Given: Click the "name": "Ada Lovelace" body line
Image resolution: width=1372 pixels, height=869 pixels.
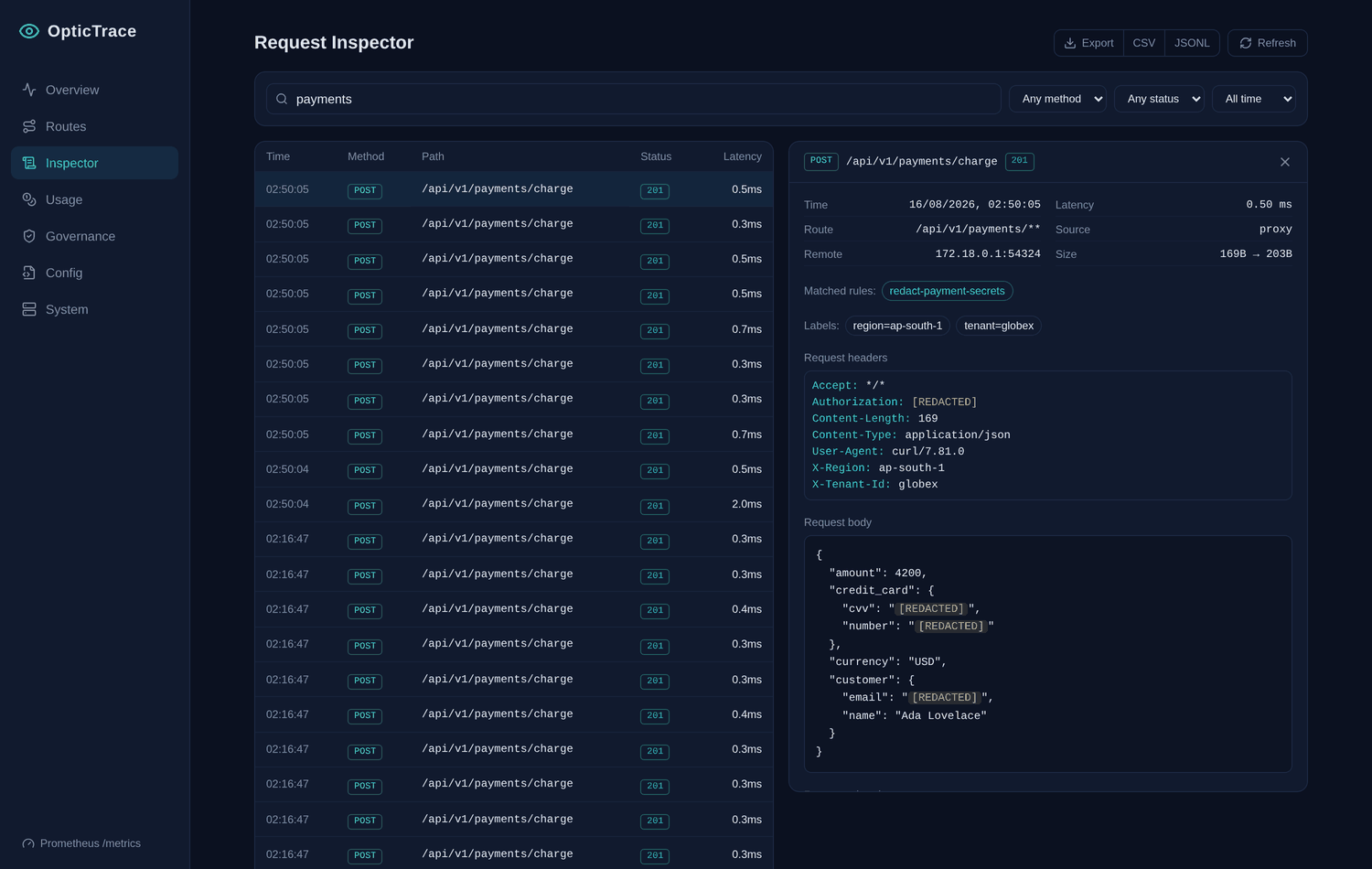Looking at the screenshot, I should pyautogui.click(x=915, y=716).
